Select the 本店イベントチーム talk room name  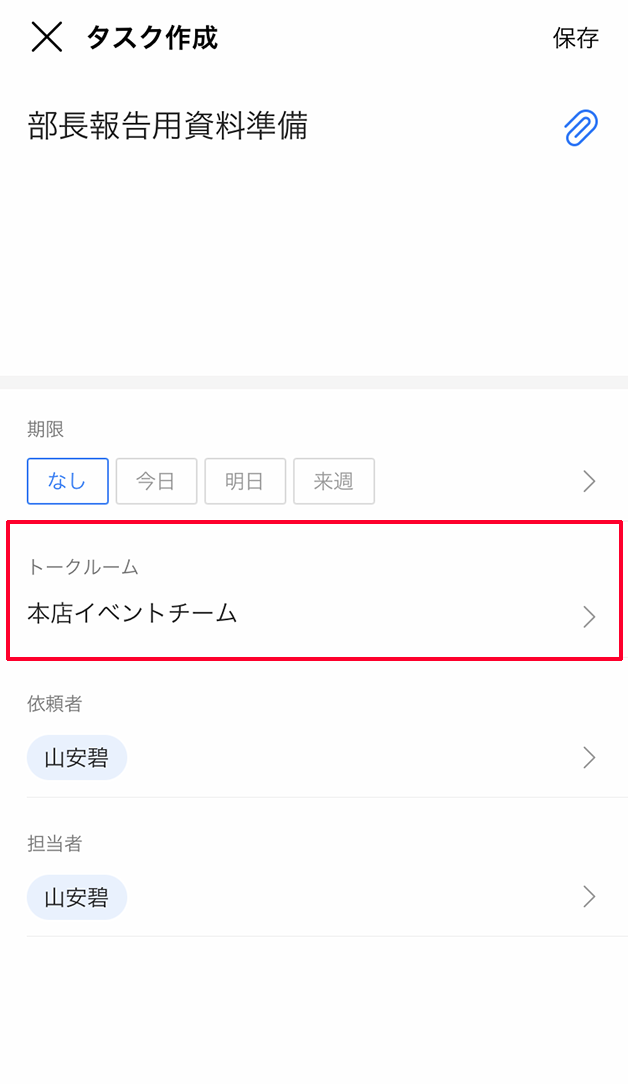(x=133, y=614)
